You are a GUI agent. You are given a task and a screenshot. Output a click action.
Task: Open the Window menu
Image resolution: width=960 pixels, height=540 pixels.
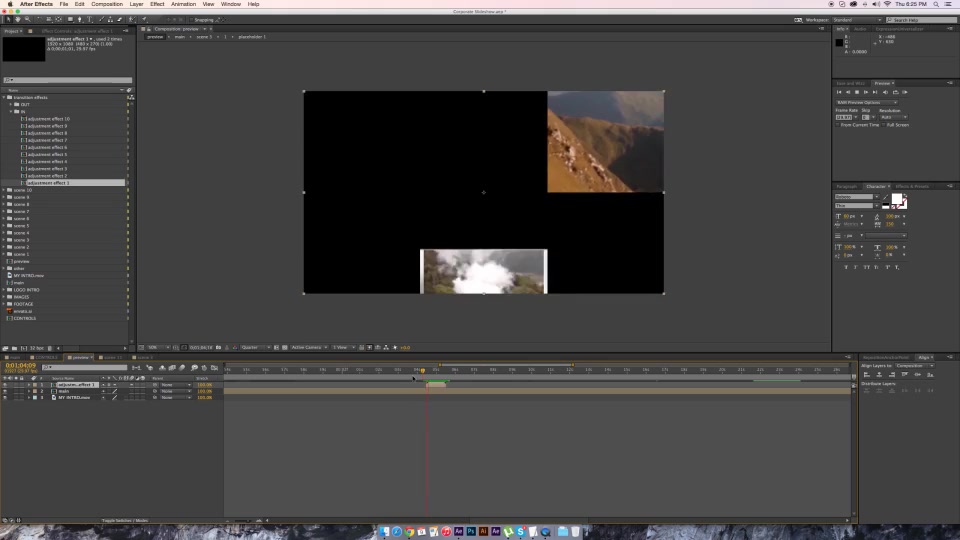[231, 4]
